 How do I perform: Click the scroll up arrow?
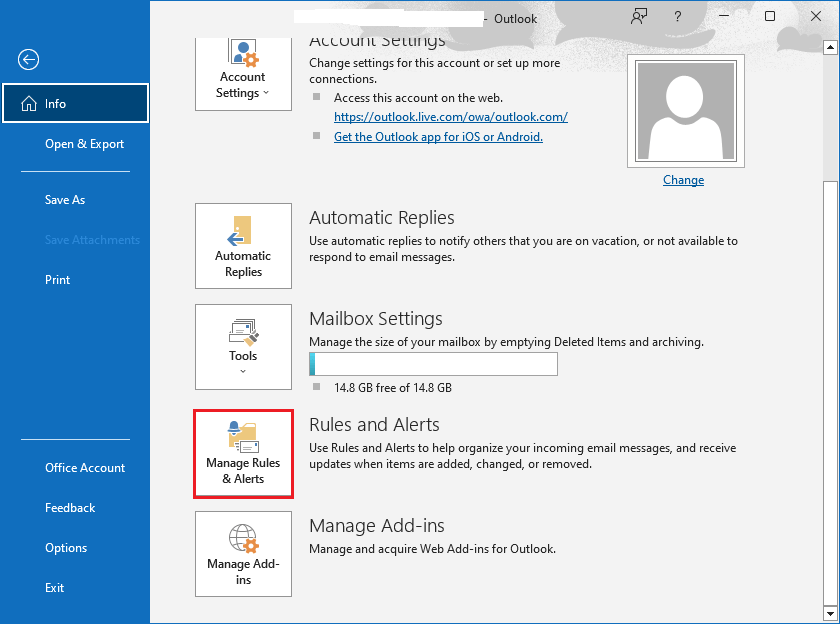coord(830,47)
